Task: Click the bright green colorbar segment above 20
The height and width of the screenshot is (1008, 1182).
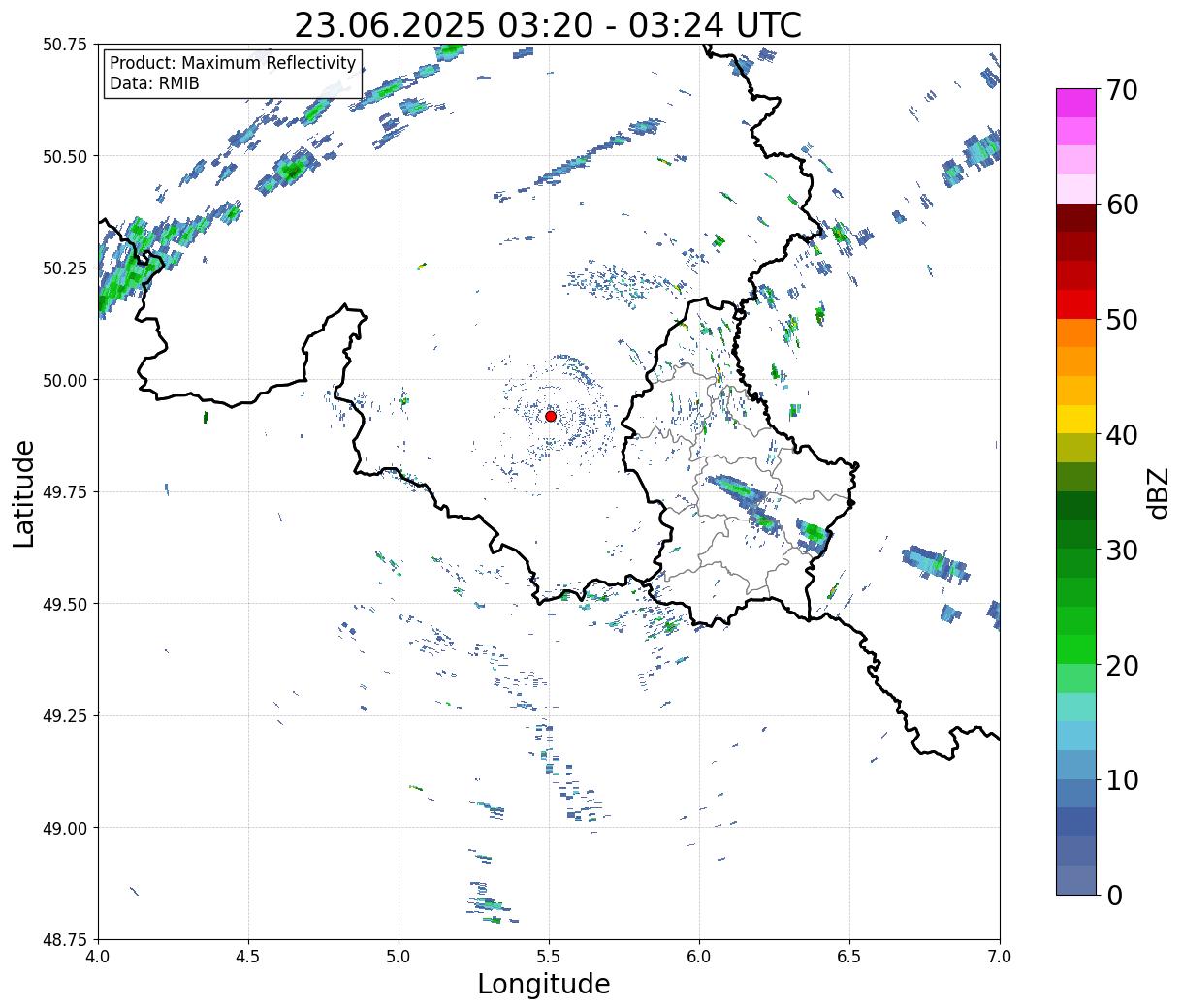Action: pyautogui.click(x=1076, y=648)
